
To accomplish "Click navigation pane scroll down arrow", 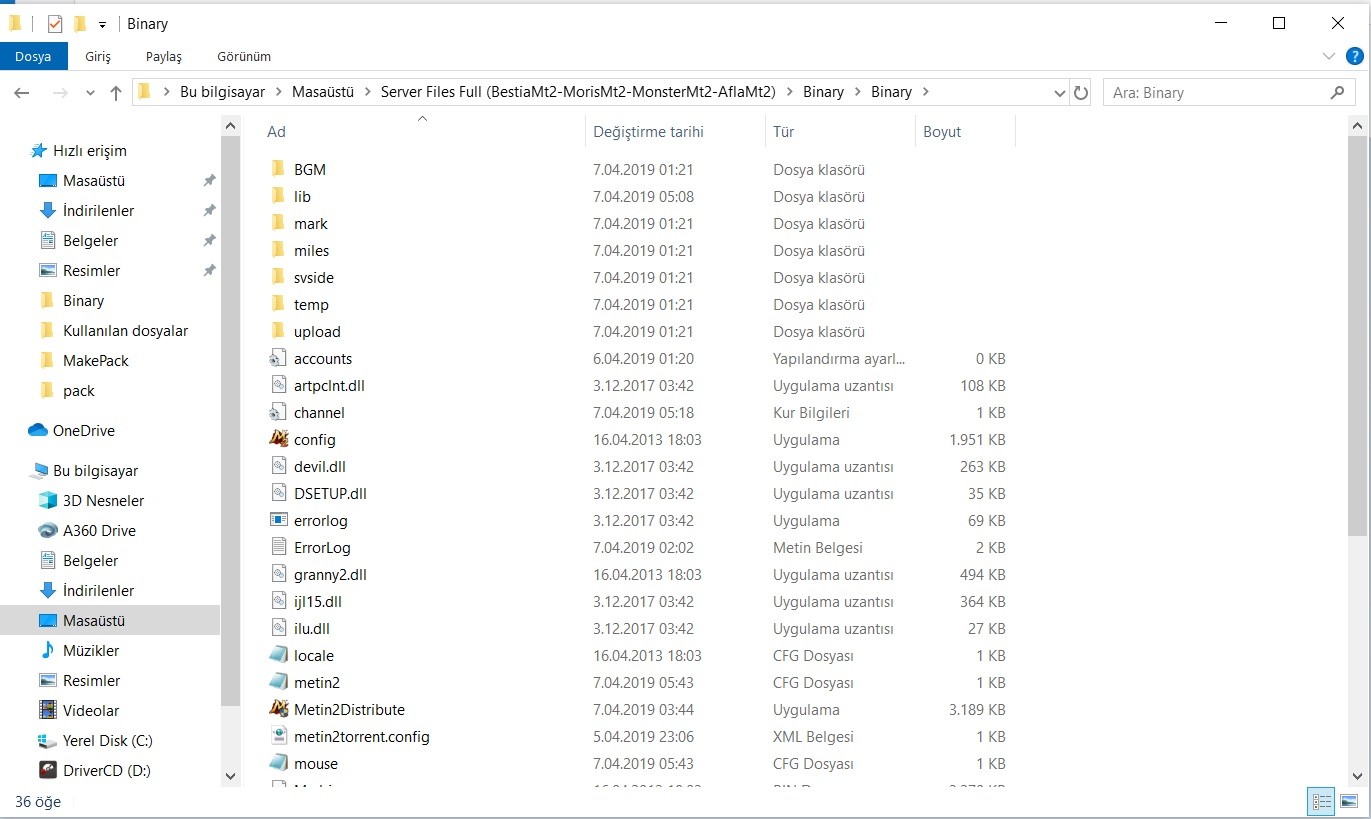I will tap(230, 775).
